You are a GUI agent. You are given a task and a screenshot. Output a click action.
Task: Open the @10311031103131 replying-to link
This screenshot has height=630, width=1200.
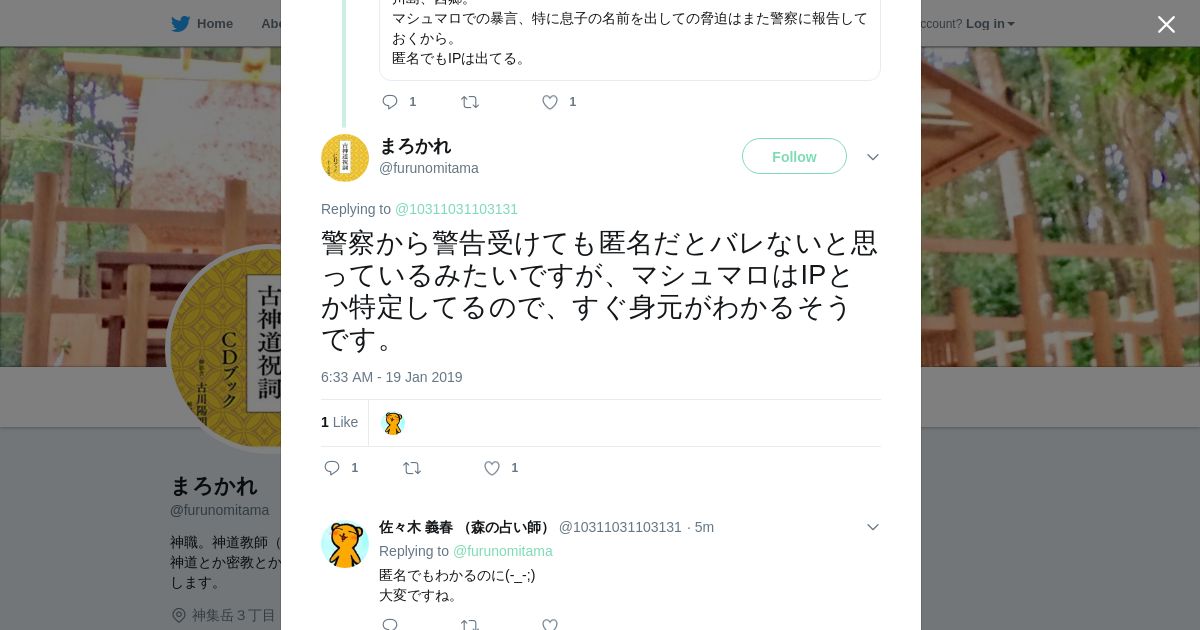pos(456,209)
